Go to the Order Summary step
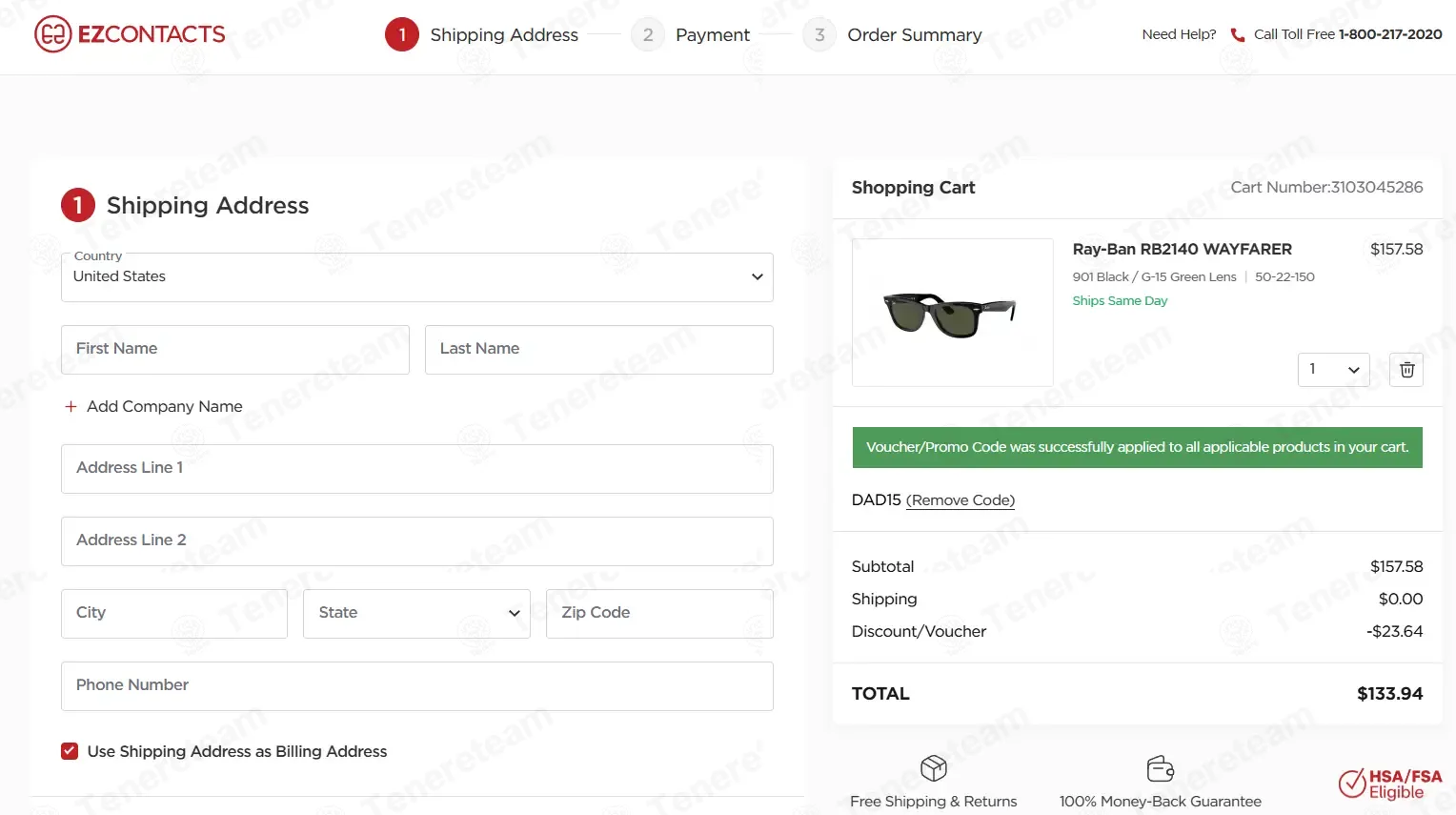 coord(892,35)
